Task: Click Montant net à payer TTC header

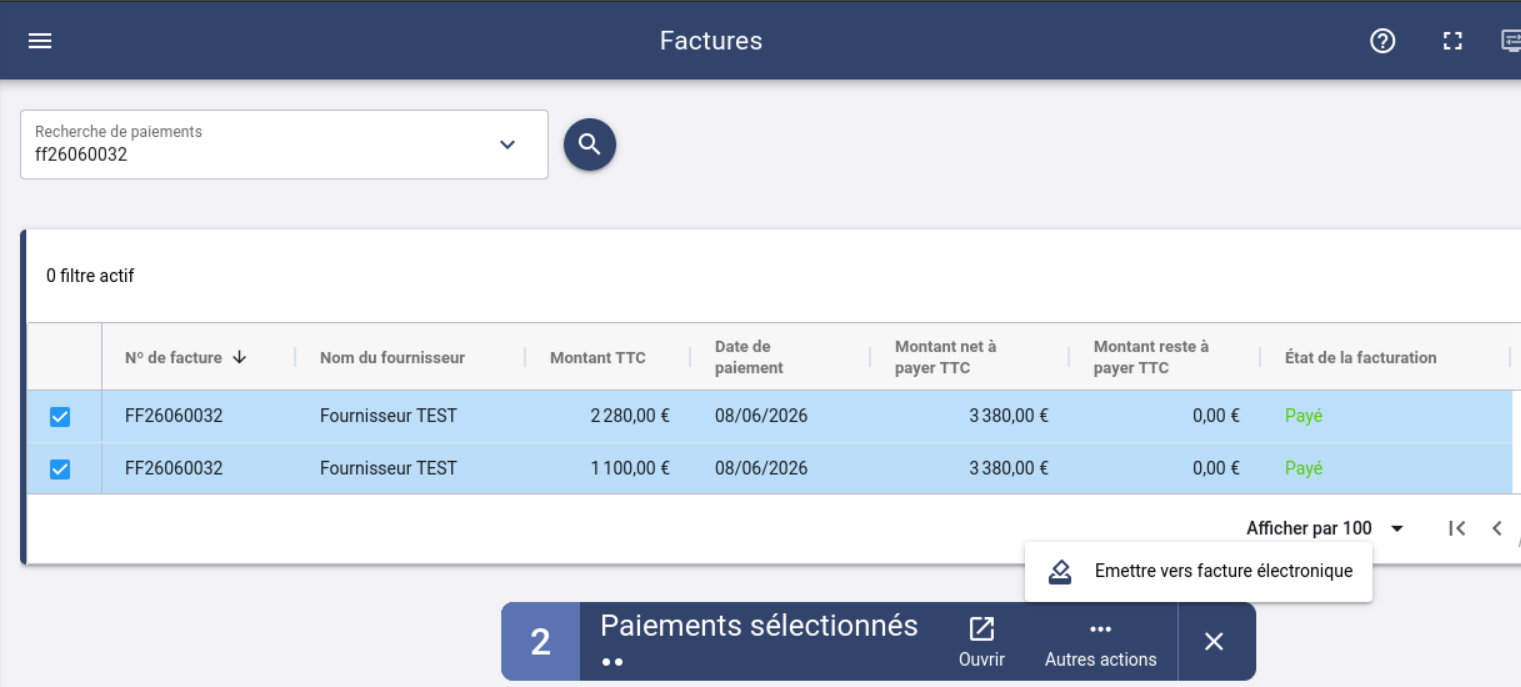Action: [945, 357]
